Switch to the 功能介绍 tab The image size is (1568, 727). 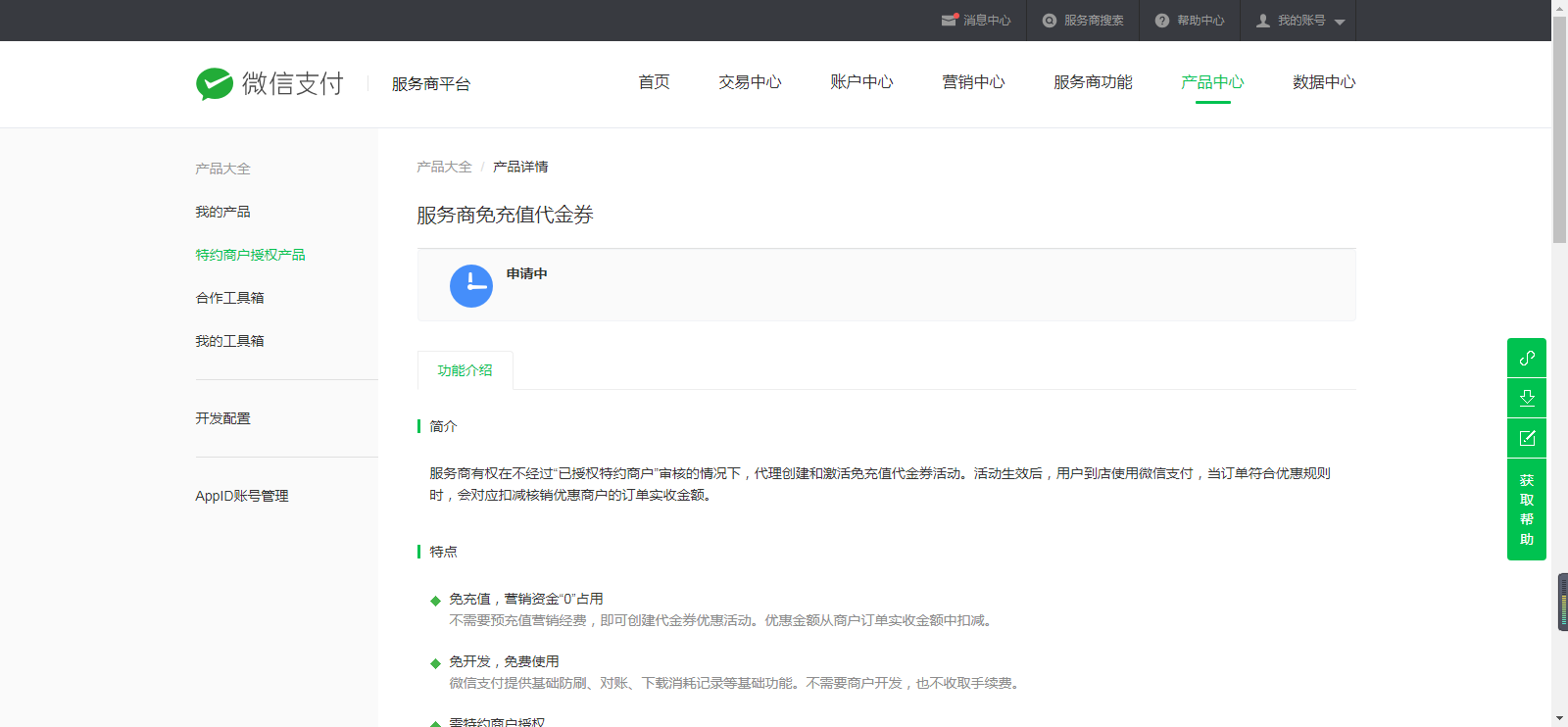point(465,370)
